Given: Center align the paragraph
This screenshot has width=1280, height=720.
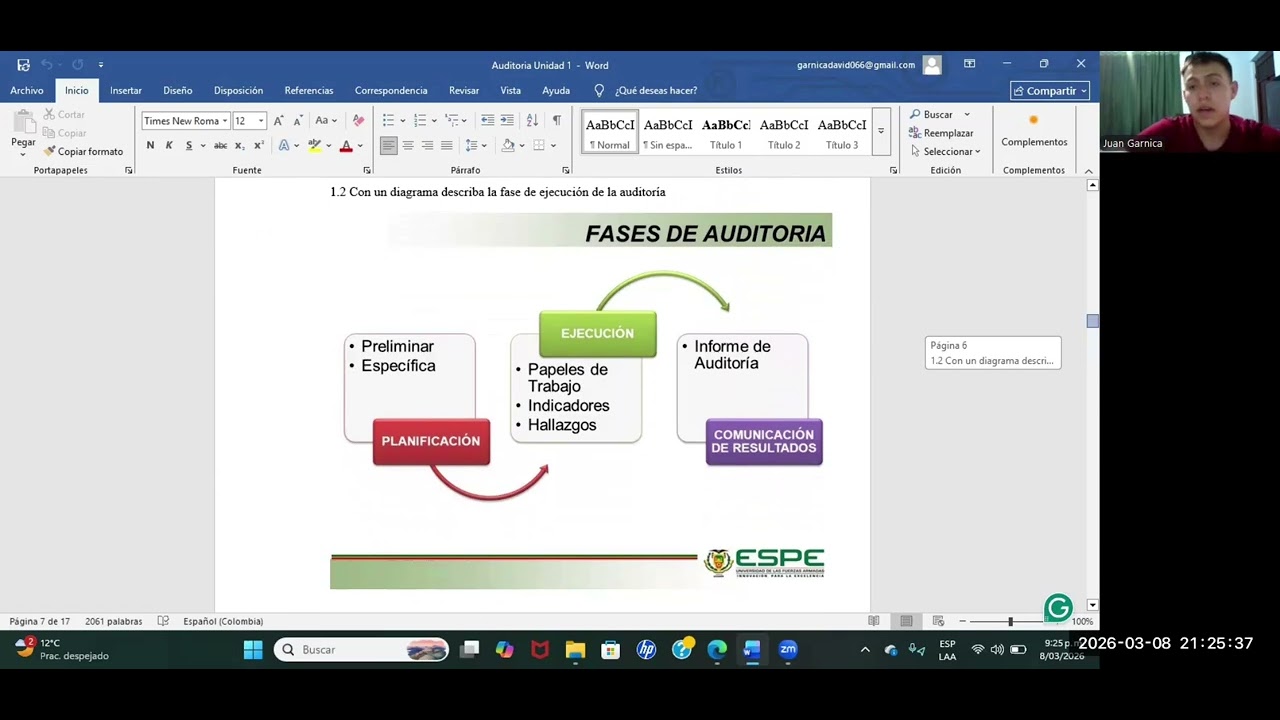Looking at the screenshot, I should pos(408,146).
